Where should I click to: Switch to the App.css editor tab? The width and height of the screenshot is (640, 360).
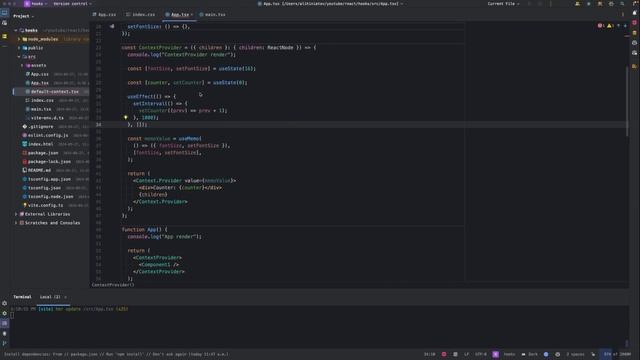point(104,14)
